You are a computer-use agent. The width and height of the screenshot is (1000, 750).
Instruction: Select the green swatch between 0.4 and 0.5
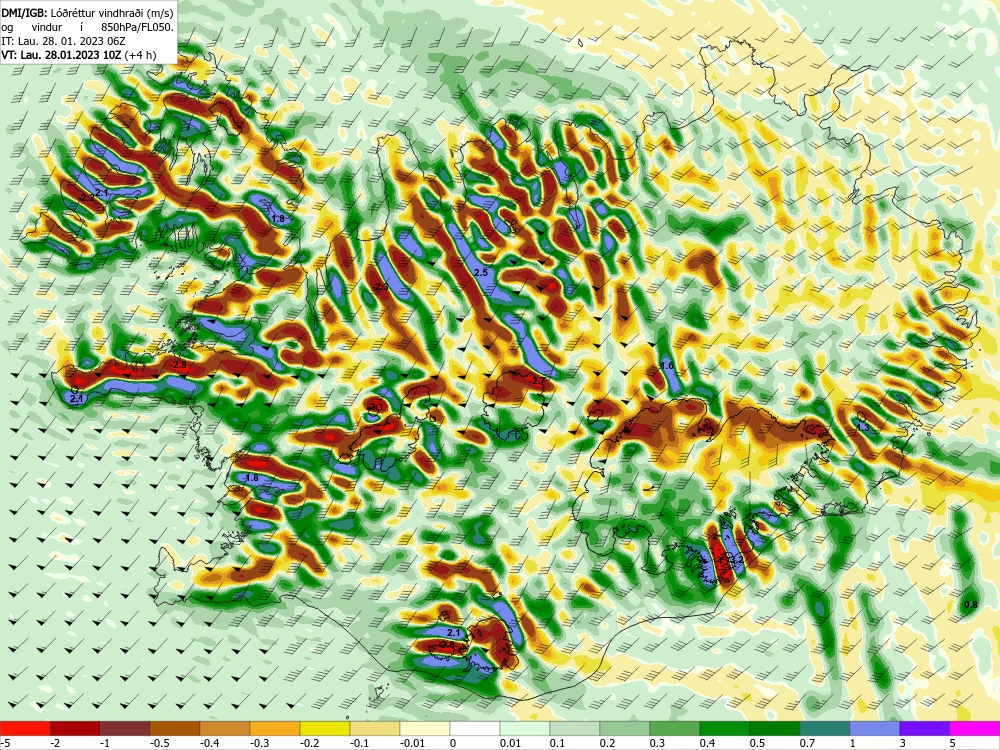[724, 728]
